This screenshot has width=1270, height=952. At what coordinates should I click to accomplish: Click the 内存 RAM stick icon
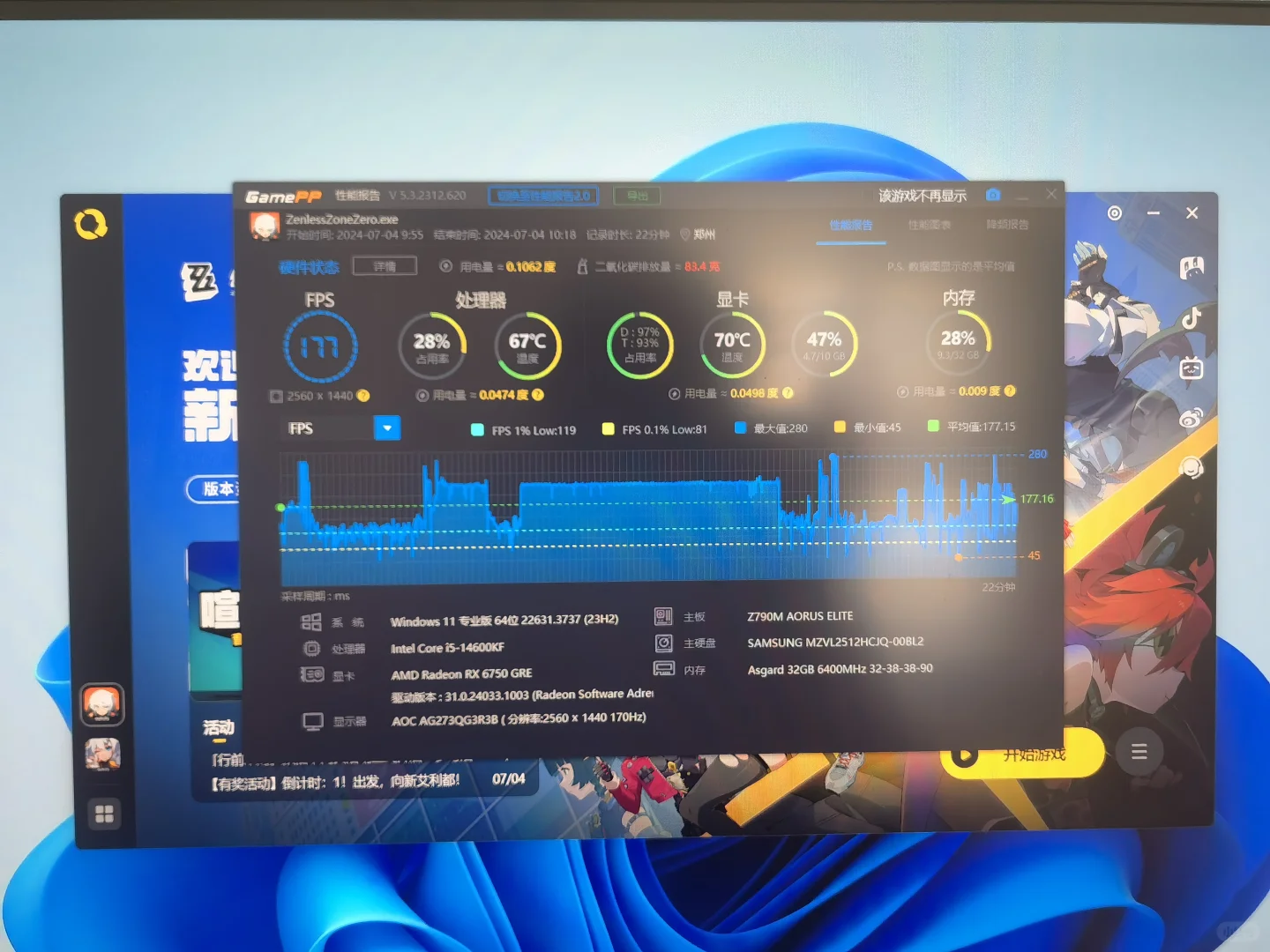(663, 669)
